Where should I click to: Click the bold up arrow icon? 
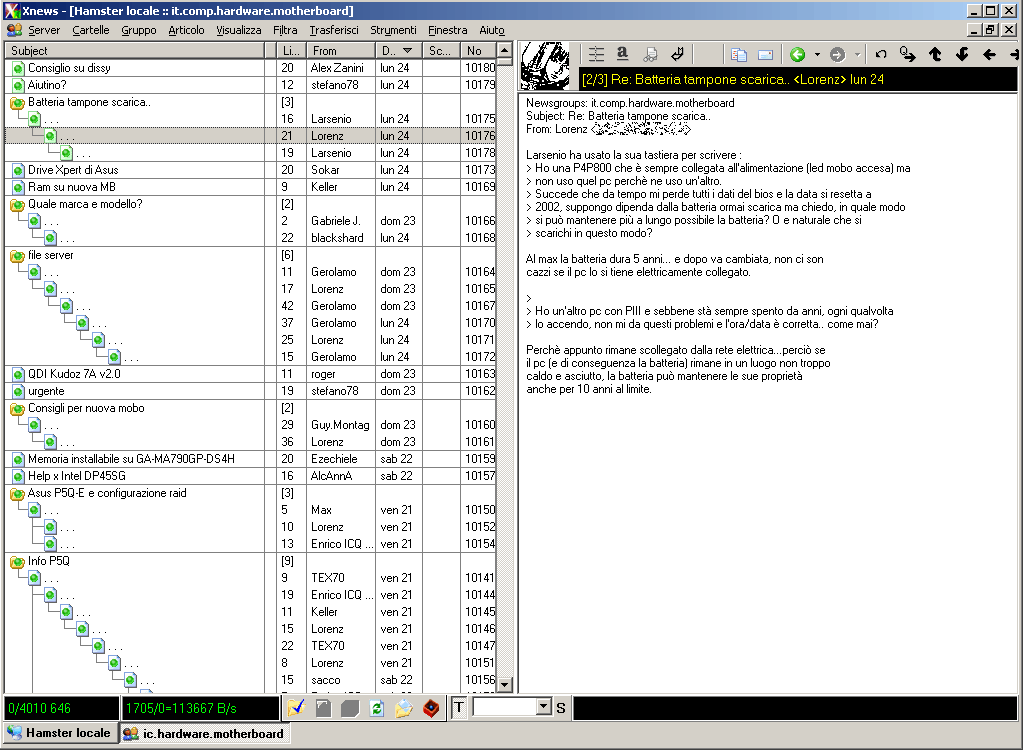pyautogui.click(x=935, y=54)
